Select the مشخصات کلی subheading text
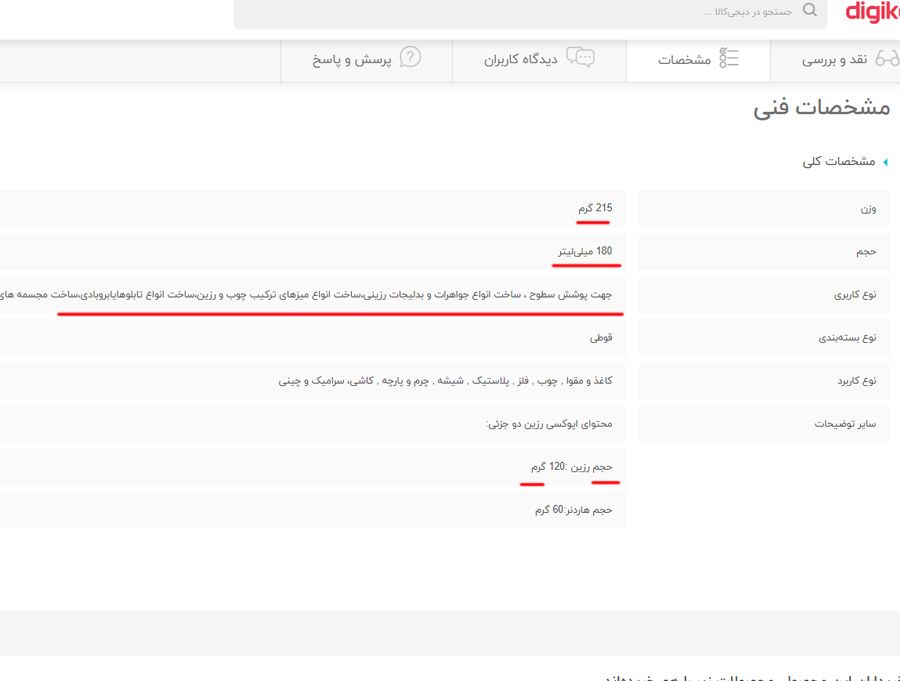 coord(839,162)
